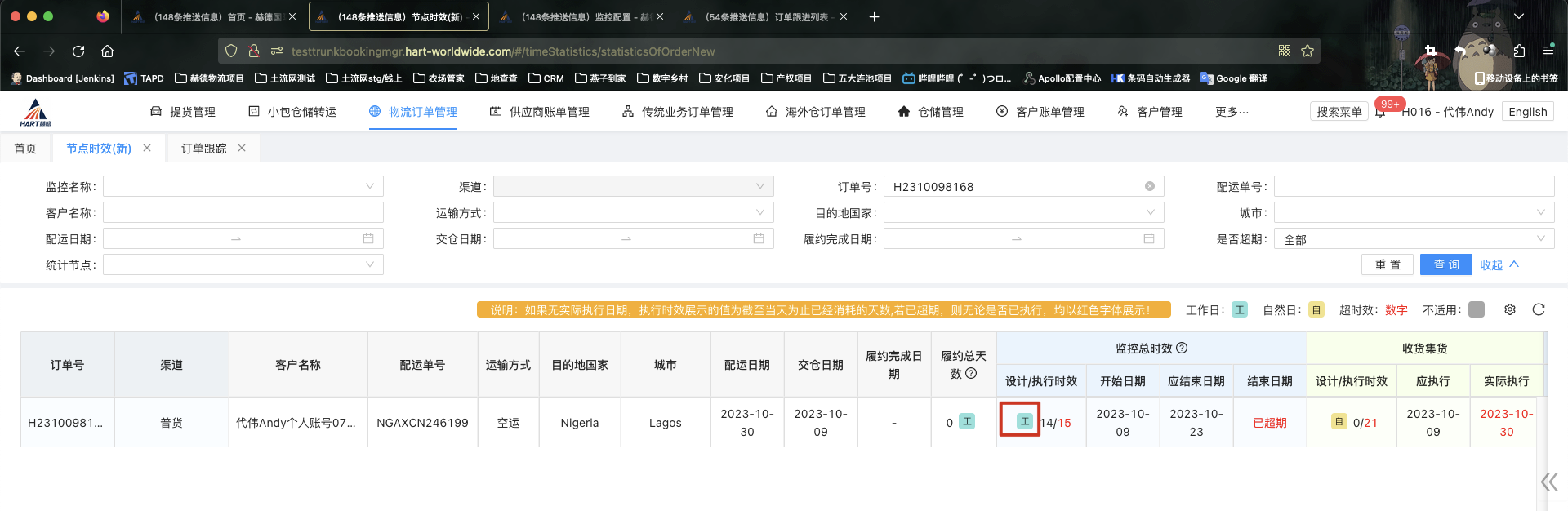Click the gray 不适用 legend swatch
Viewport: 1568px width, 511px height.
(1476, 309)
